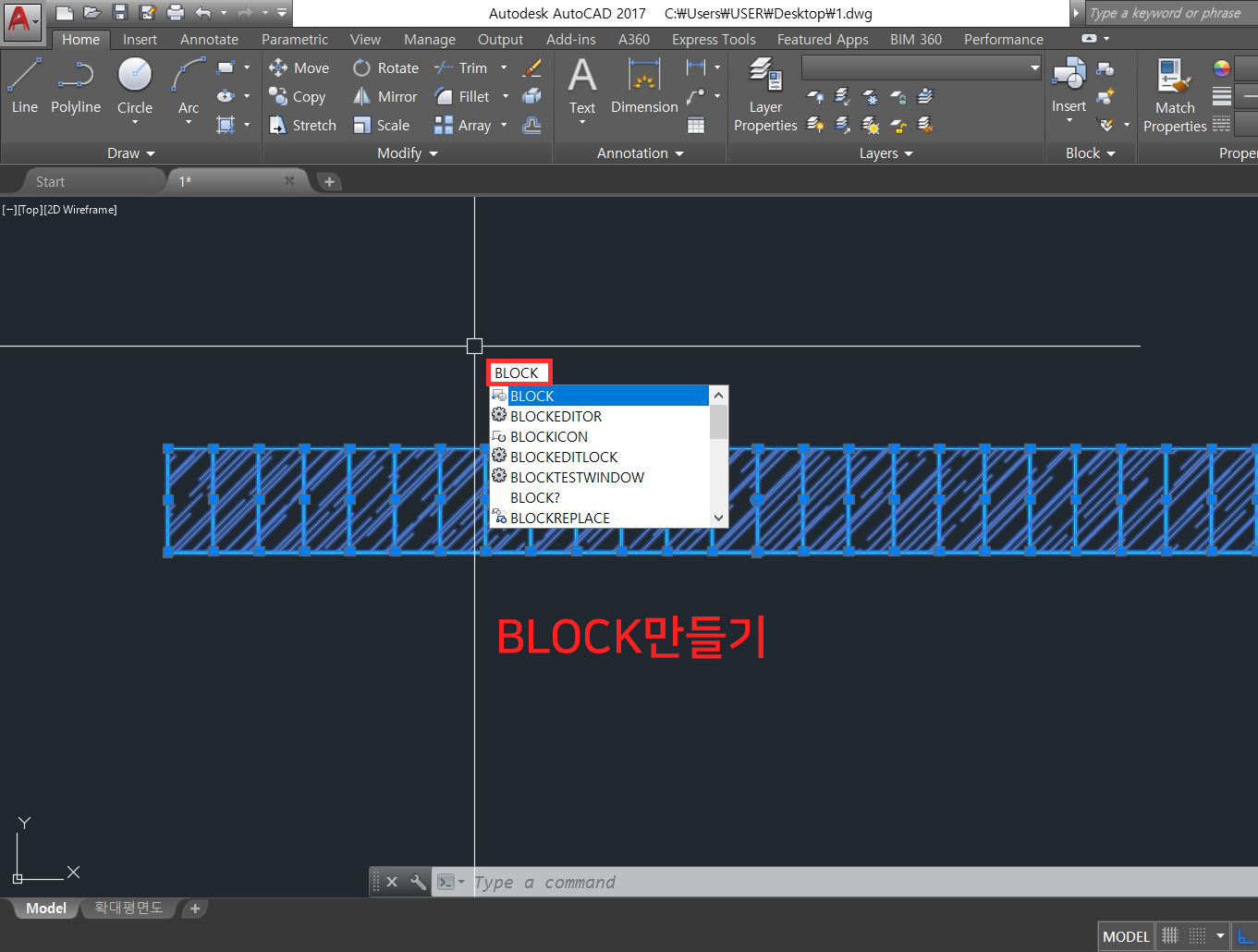Click the autocomplete list scrollbar down arrow
1258x952 pixels.
(x=718, y=519)
